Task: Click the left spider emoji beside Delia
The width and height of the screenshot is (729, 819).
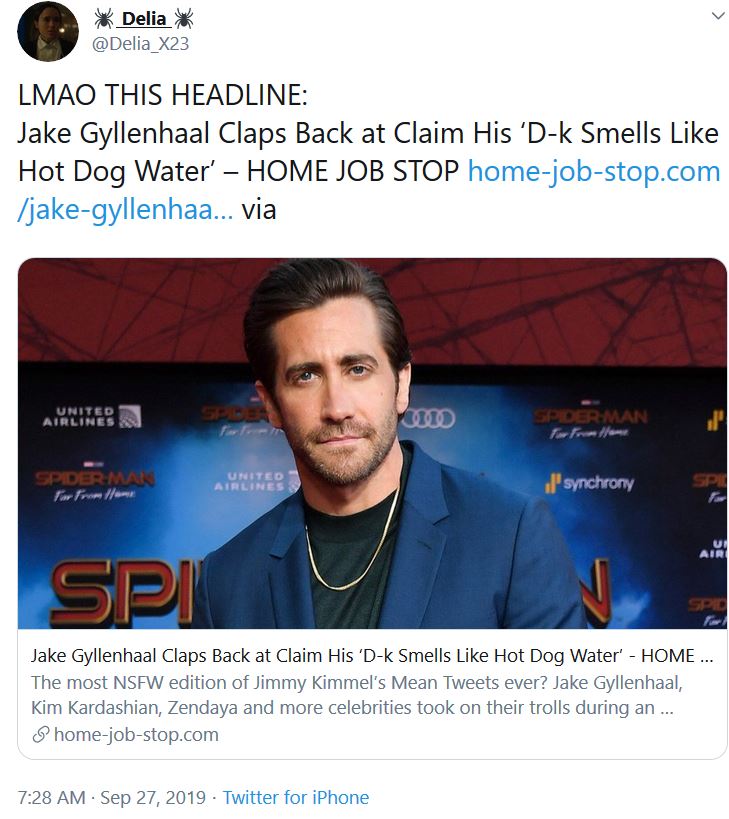Action: coord(103,19)
